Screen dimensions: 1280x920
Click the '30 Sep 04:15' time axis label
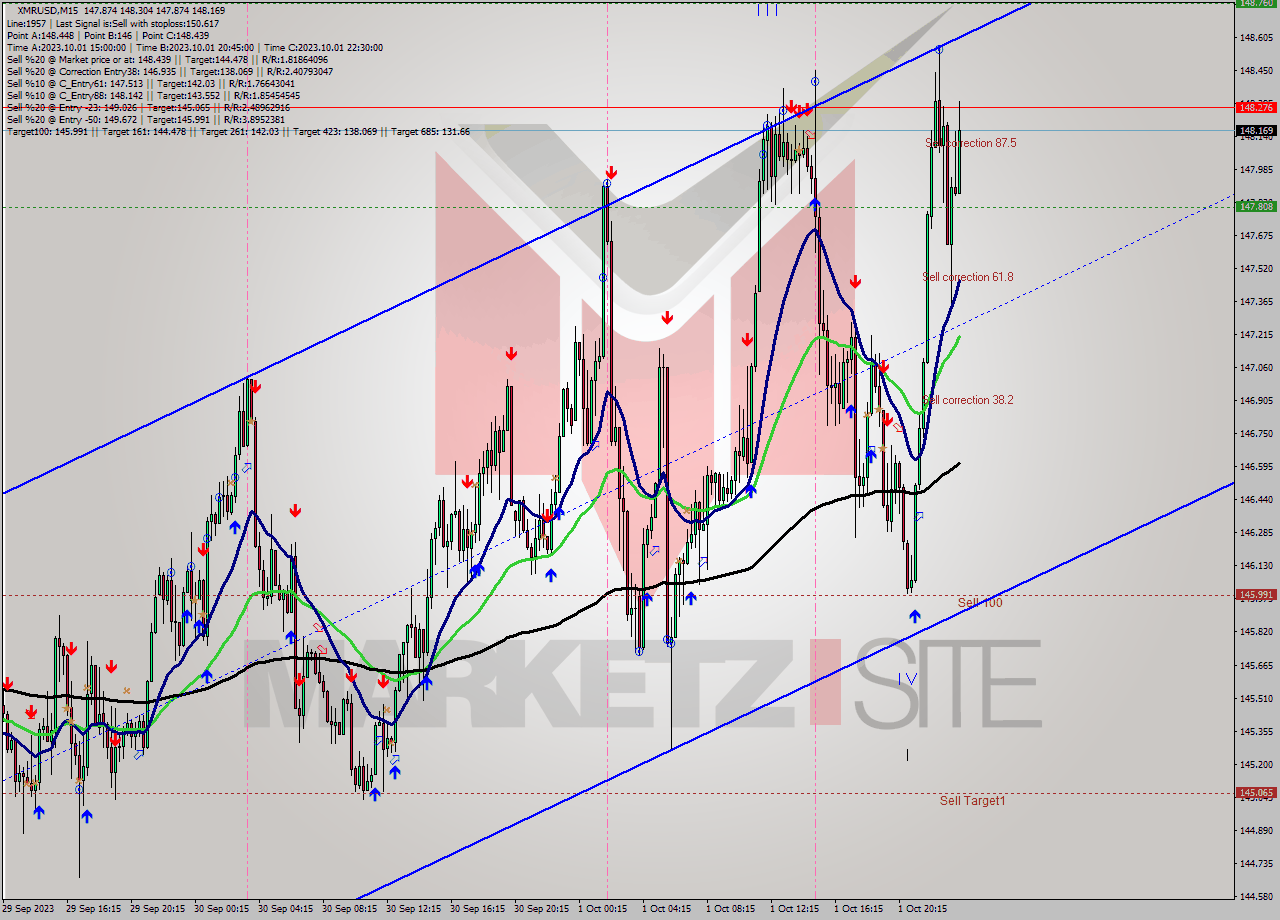[285, 909]
